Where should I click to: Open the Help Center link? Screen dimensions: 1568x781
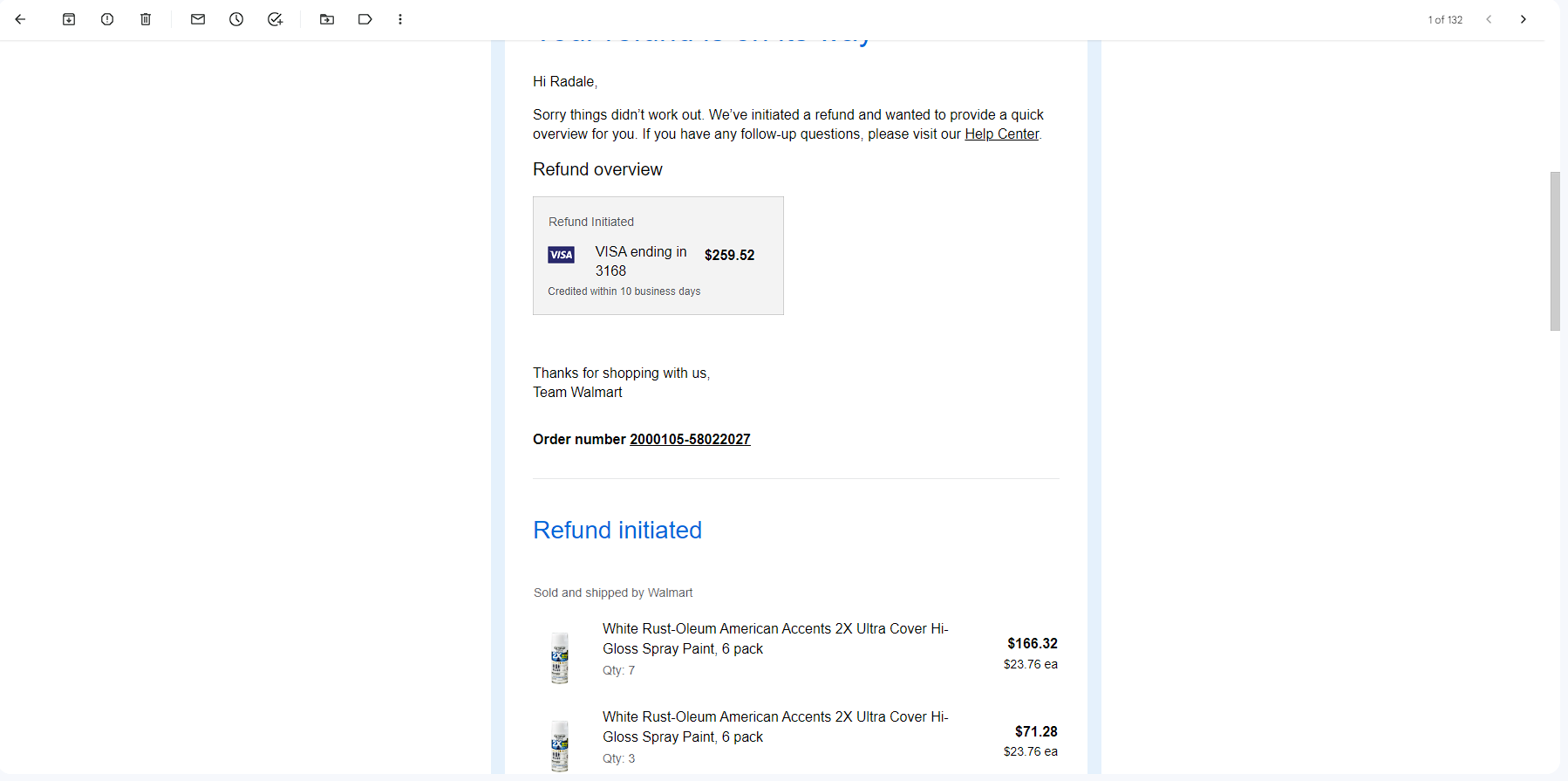pos(1001,134)
